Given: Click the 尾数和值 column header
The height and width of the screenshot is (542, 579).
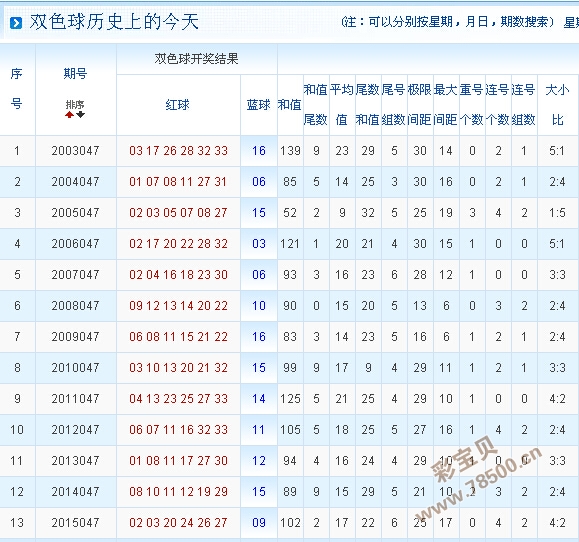Looking at the screenshot, I should click(x=367, y=104).
